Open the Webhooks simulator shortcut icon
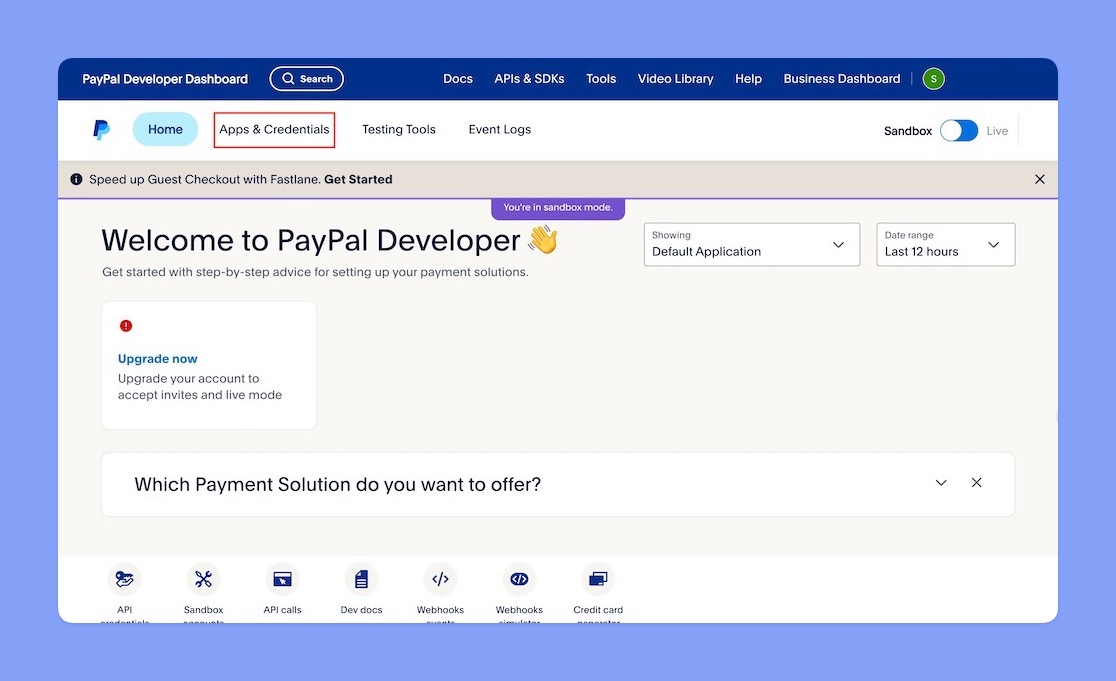The height and width of the screenshot is (681, 1116). point(520,579)
